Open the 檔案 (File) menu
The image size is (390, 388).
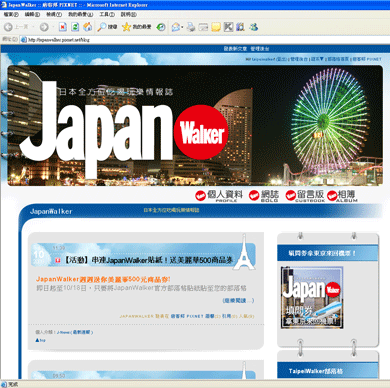(x=11, y=14)
